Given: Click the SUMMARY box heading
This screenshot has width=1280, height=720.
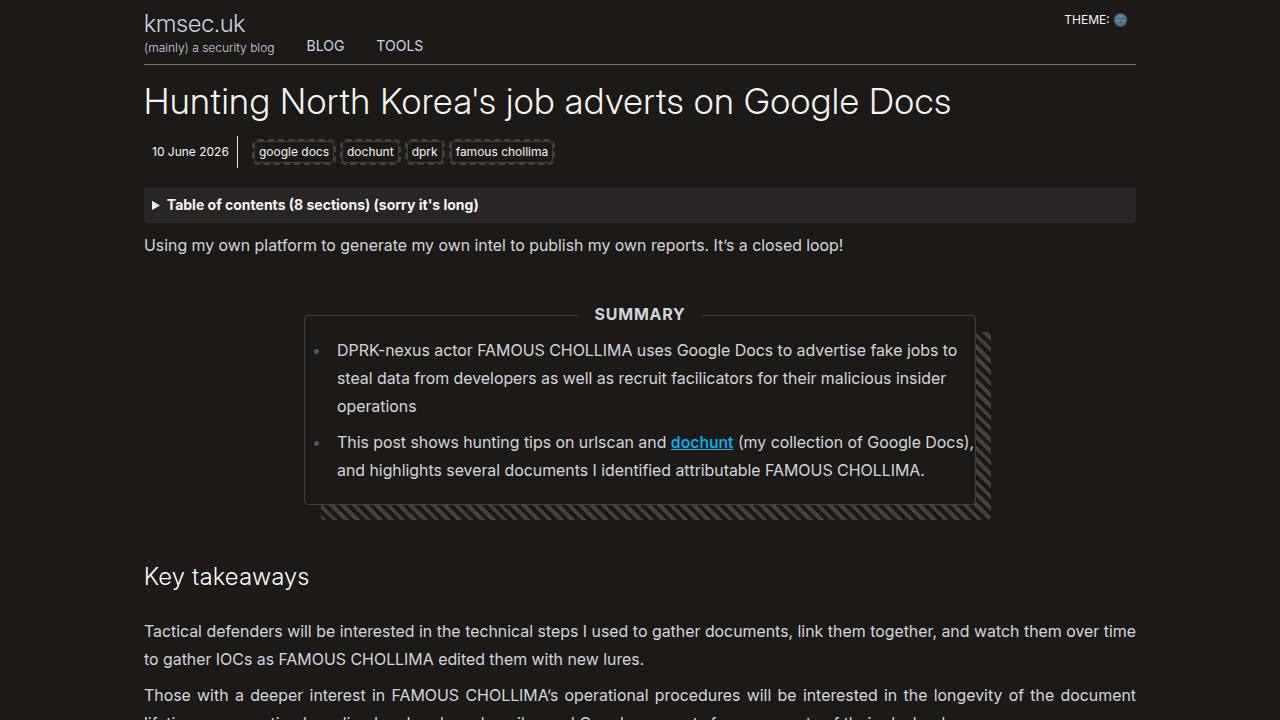Looking at the screenshot, I should click(x=639, y=314).
